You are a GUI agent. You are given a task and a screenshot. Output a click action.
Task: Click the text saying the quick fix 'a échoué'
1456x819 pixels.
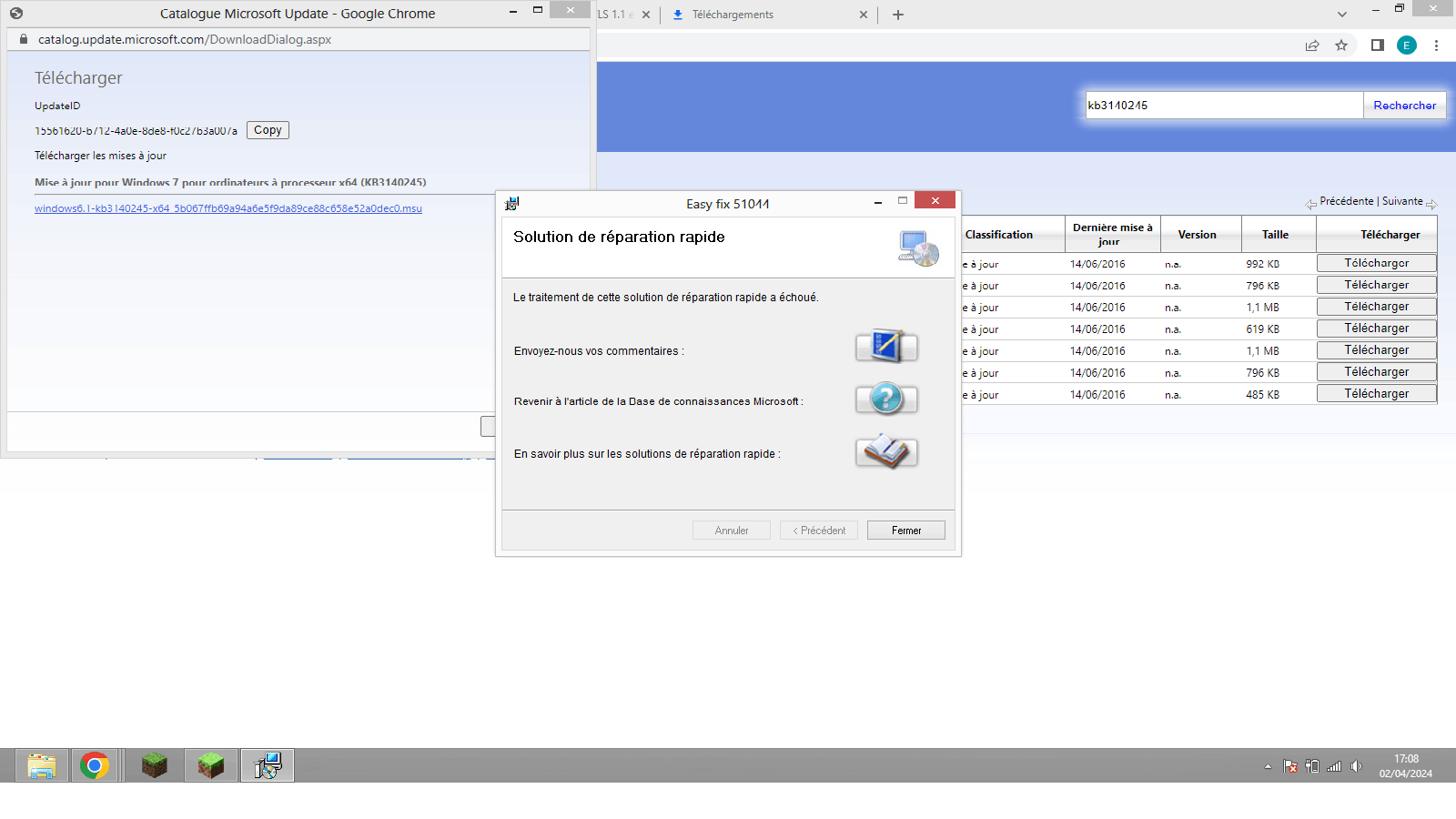coord(666,298)
